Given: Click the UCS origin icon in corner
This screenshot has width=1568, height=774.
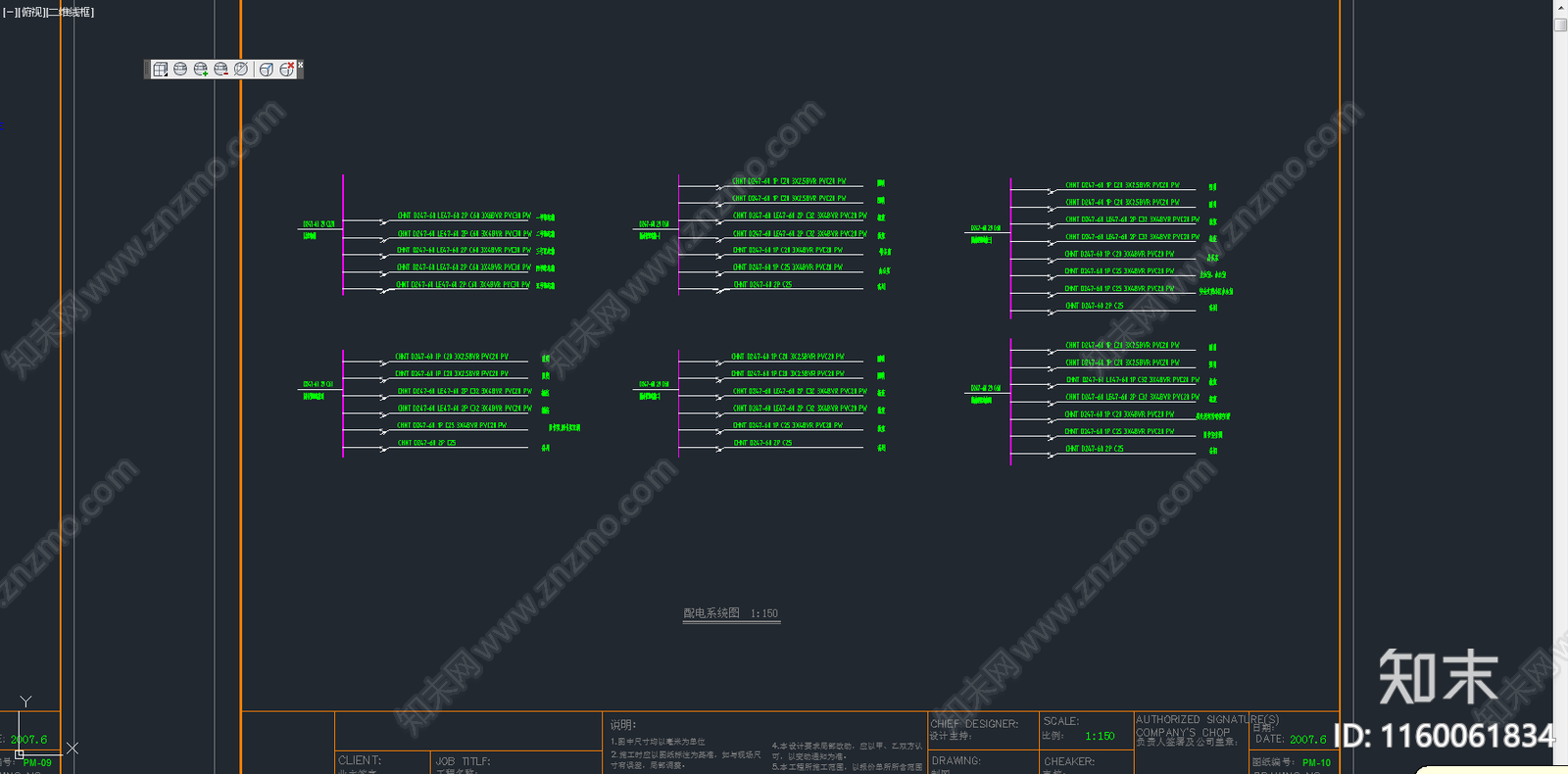Looking at the screenshot, I should (x=20, y=753).
